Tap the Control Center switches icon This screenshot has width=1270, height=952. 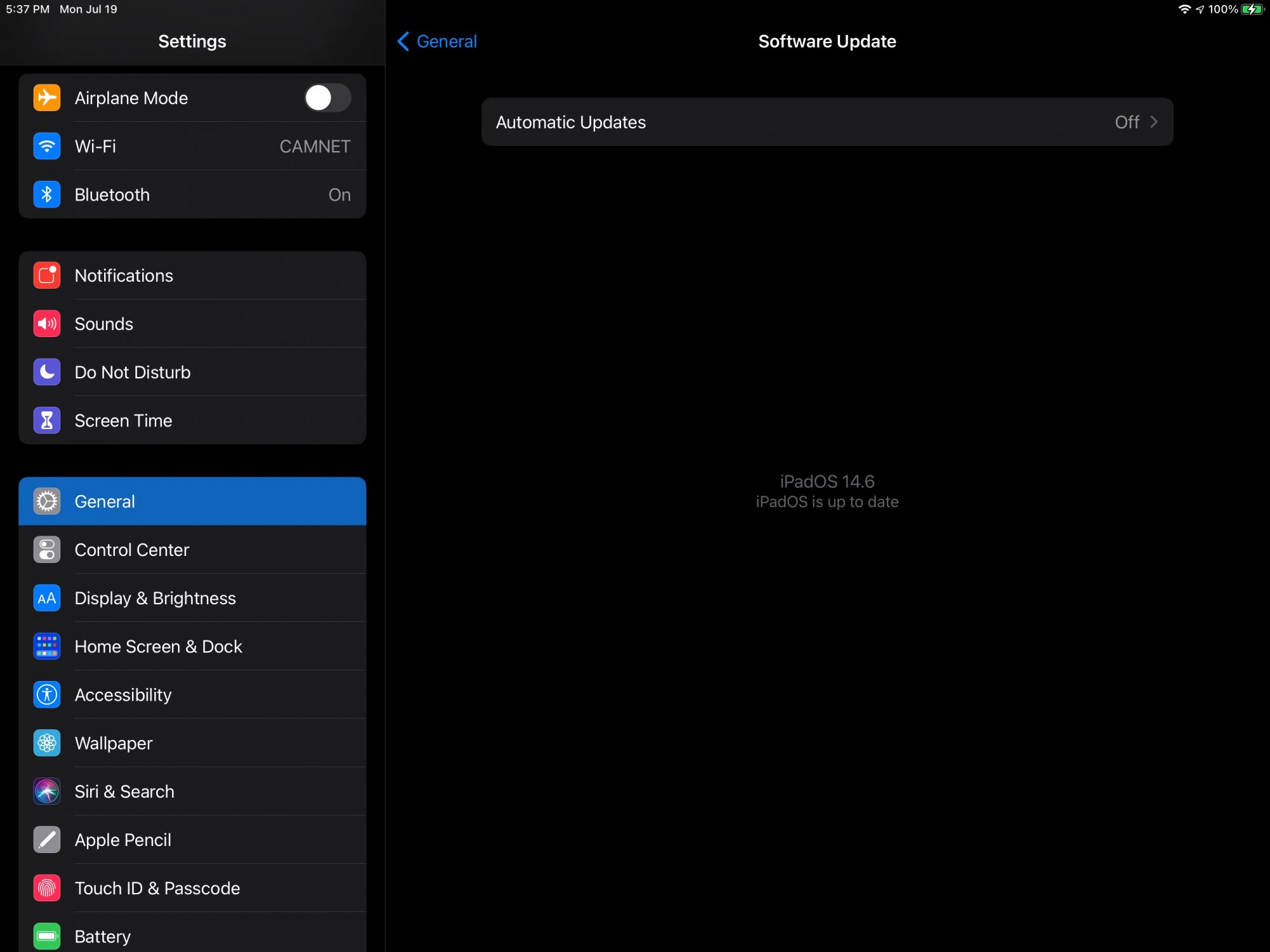pyautogui.click(x=47, y=550)
